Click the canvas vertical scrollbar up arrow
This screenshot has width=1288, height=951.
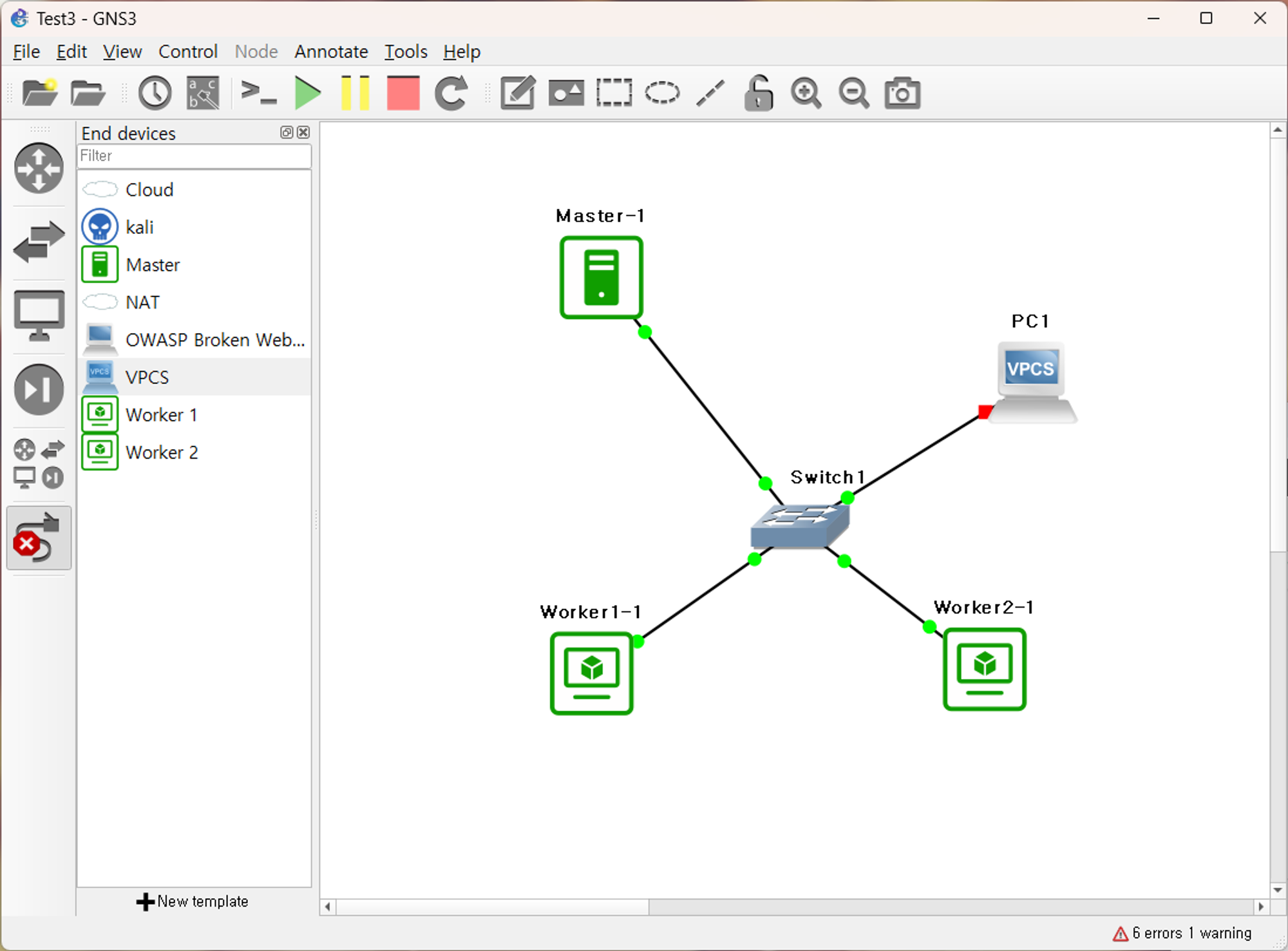point(1278,130)
